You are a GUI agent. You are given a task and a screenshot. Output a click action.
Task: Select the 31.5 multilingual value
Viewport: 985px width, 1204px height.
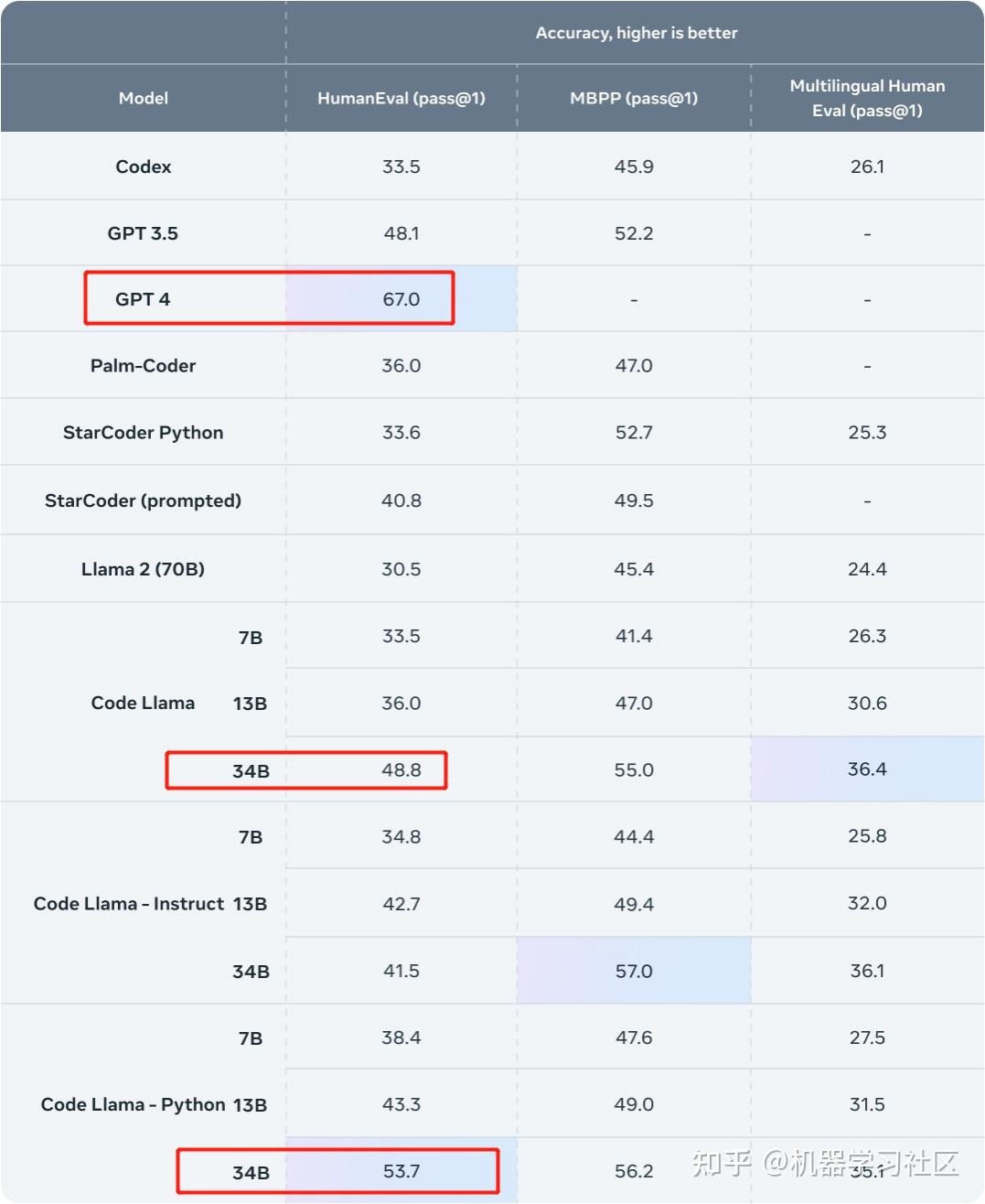pos(867,1104)
